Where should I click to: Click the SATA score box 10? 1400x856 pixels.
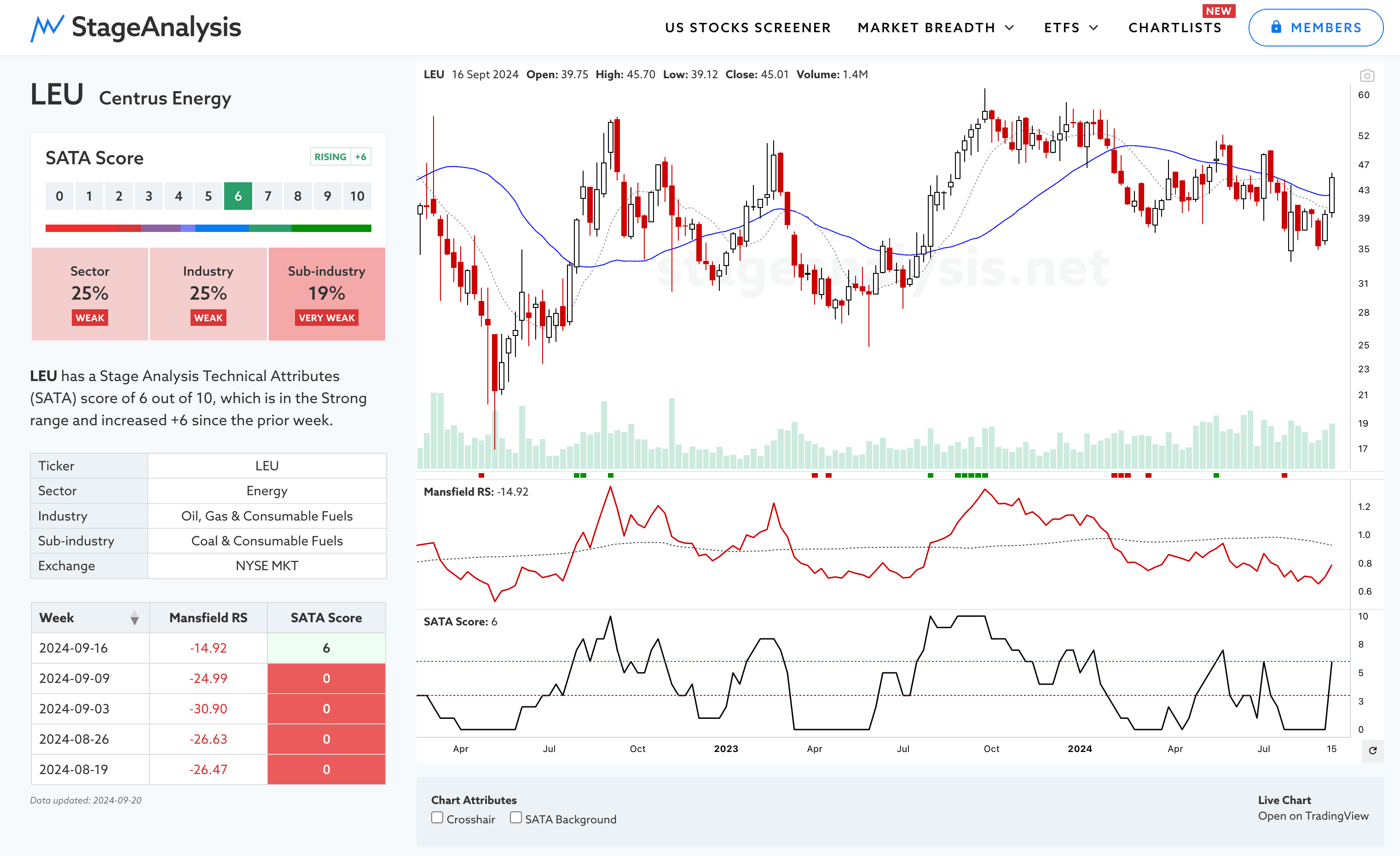pyautogui.click(x=357, y=196)
